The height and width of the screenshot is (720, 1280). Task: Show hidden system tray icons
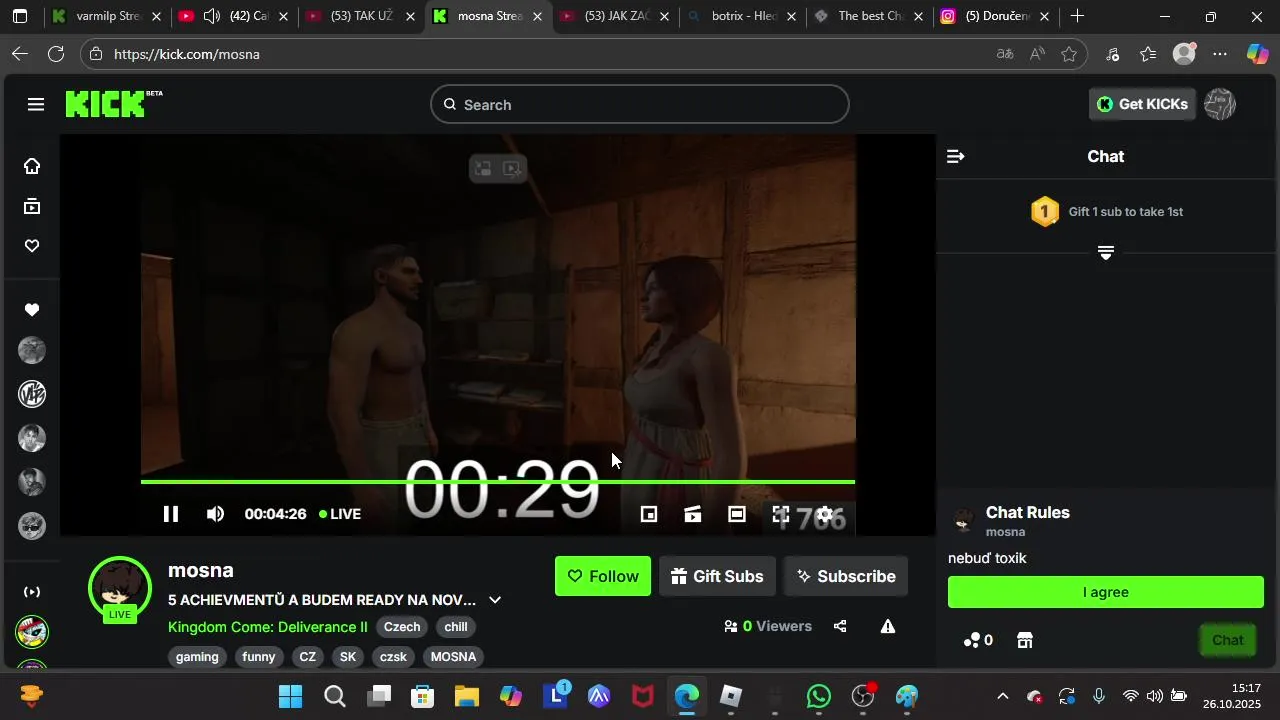[x=1003, y=696]
